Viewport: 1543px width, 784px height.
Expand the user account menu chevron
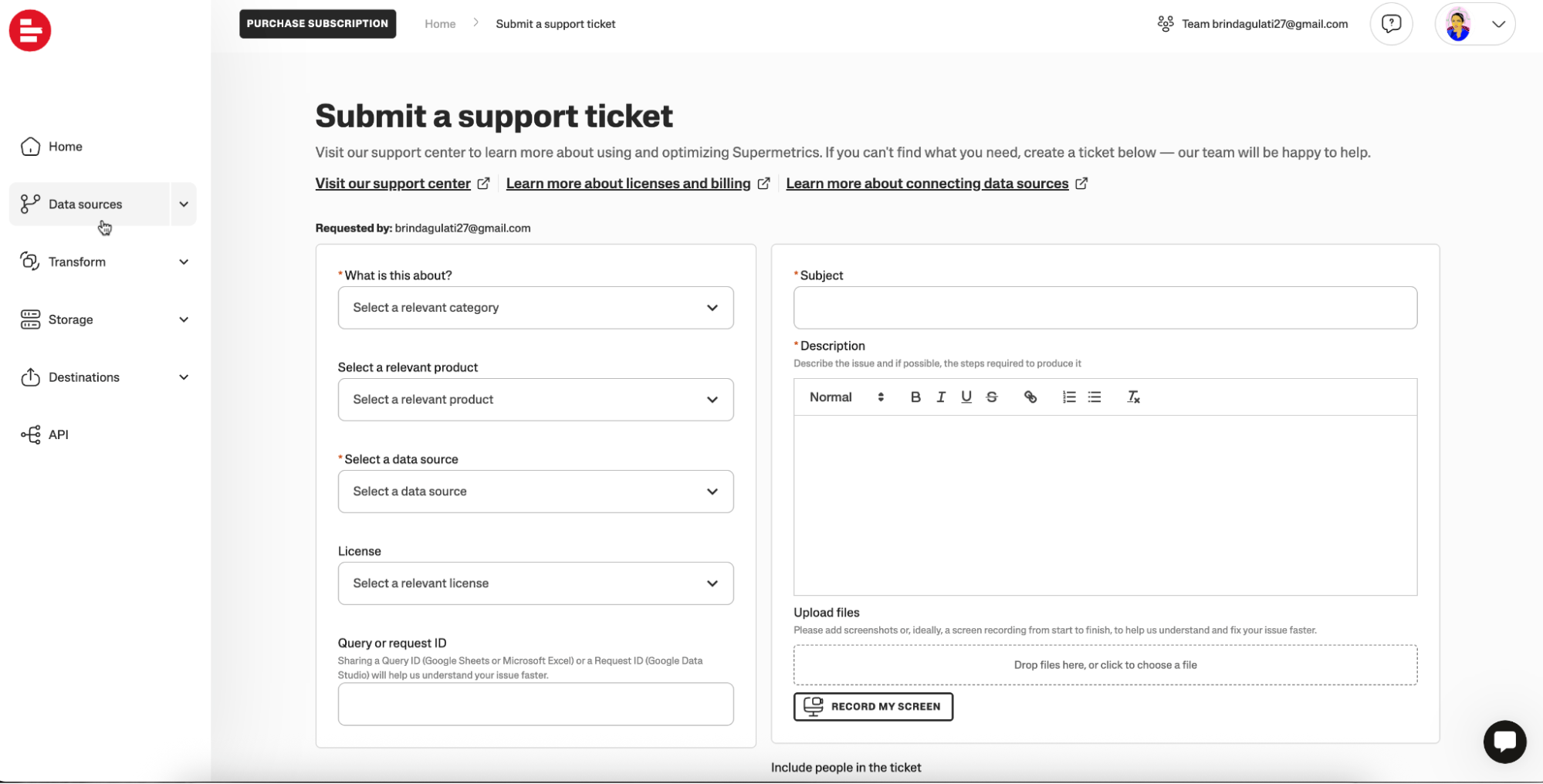[x=1498, y=24]
